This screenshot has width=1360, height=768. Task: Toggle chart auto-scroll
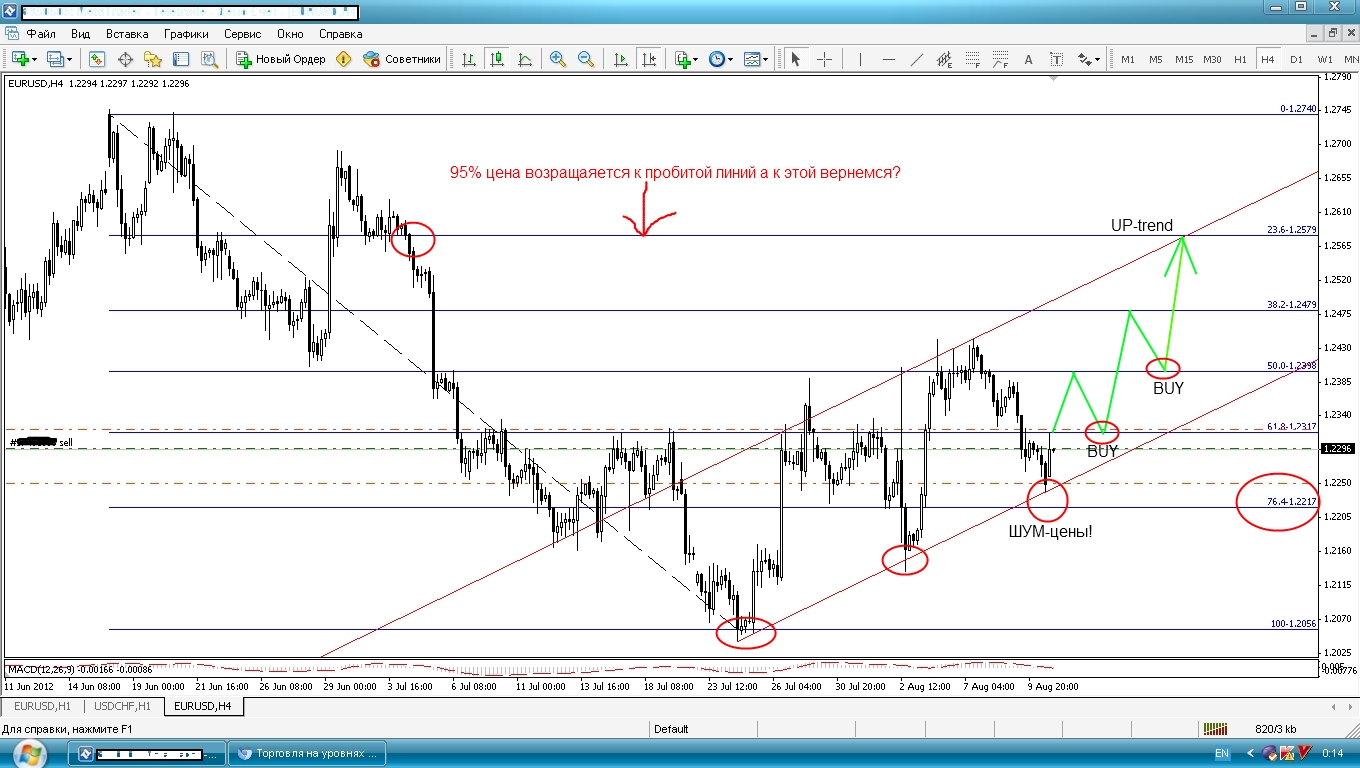click(x=620, y=59)
